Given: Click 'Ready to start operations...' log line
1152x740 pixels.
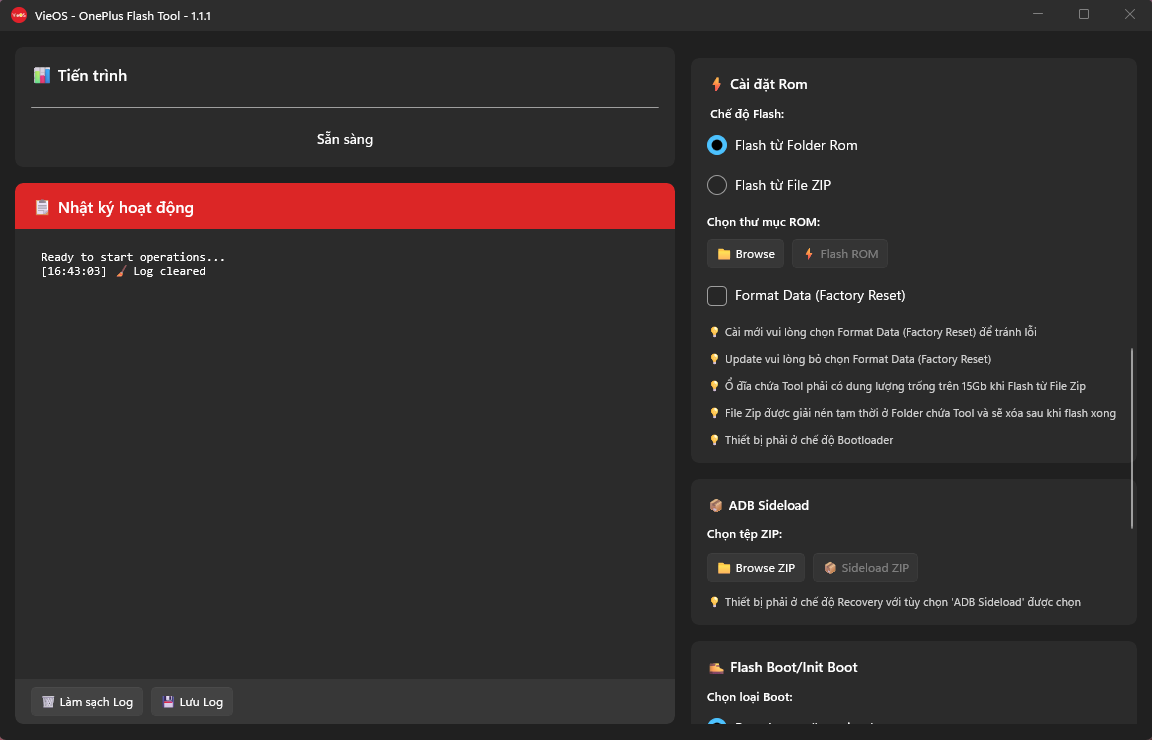Looking at the screenshot, I should coord(133,257).
